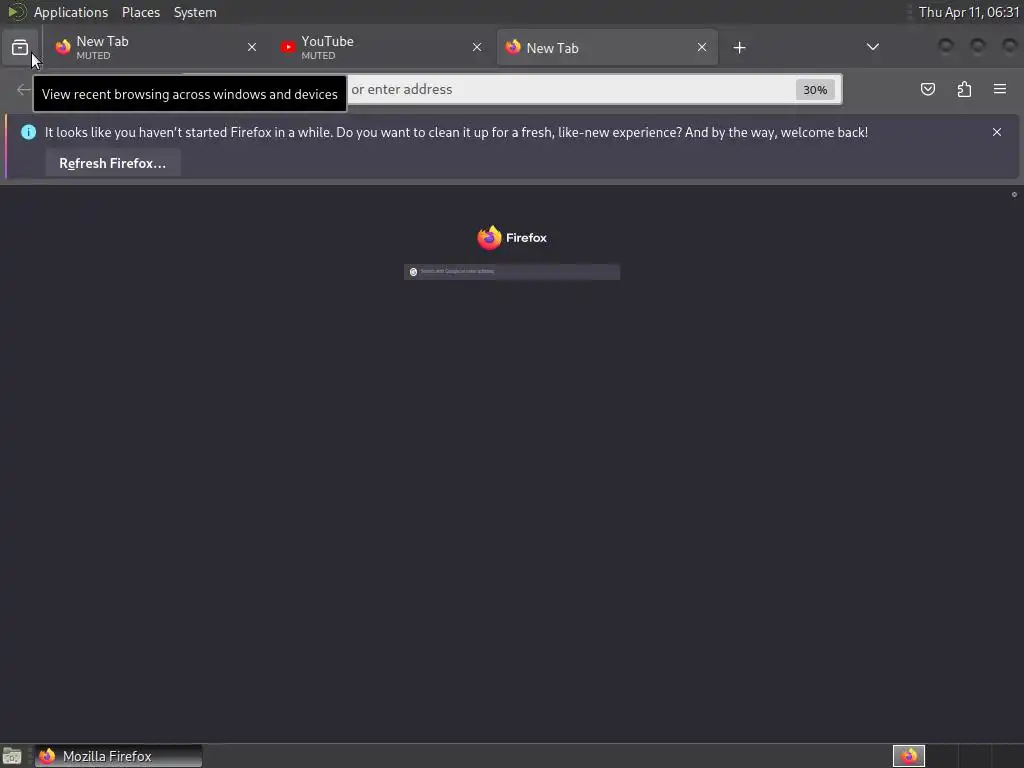Close the YouTube tab
The width and height of the screenshot is (1024, 768).
[x=477, y=47]
